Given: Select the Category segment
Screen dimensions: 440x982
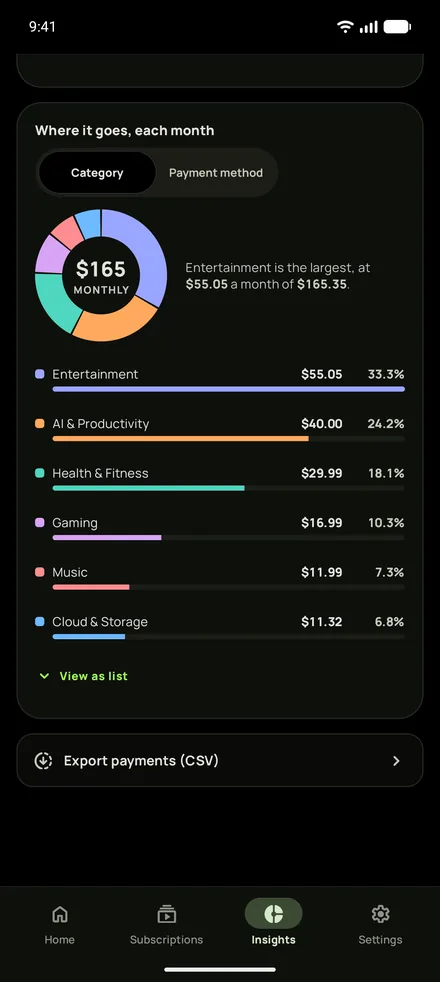Looking at the screenshot, I should point(97,173).
